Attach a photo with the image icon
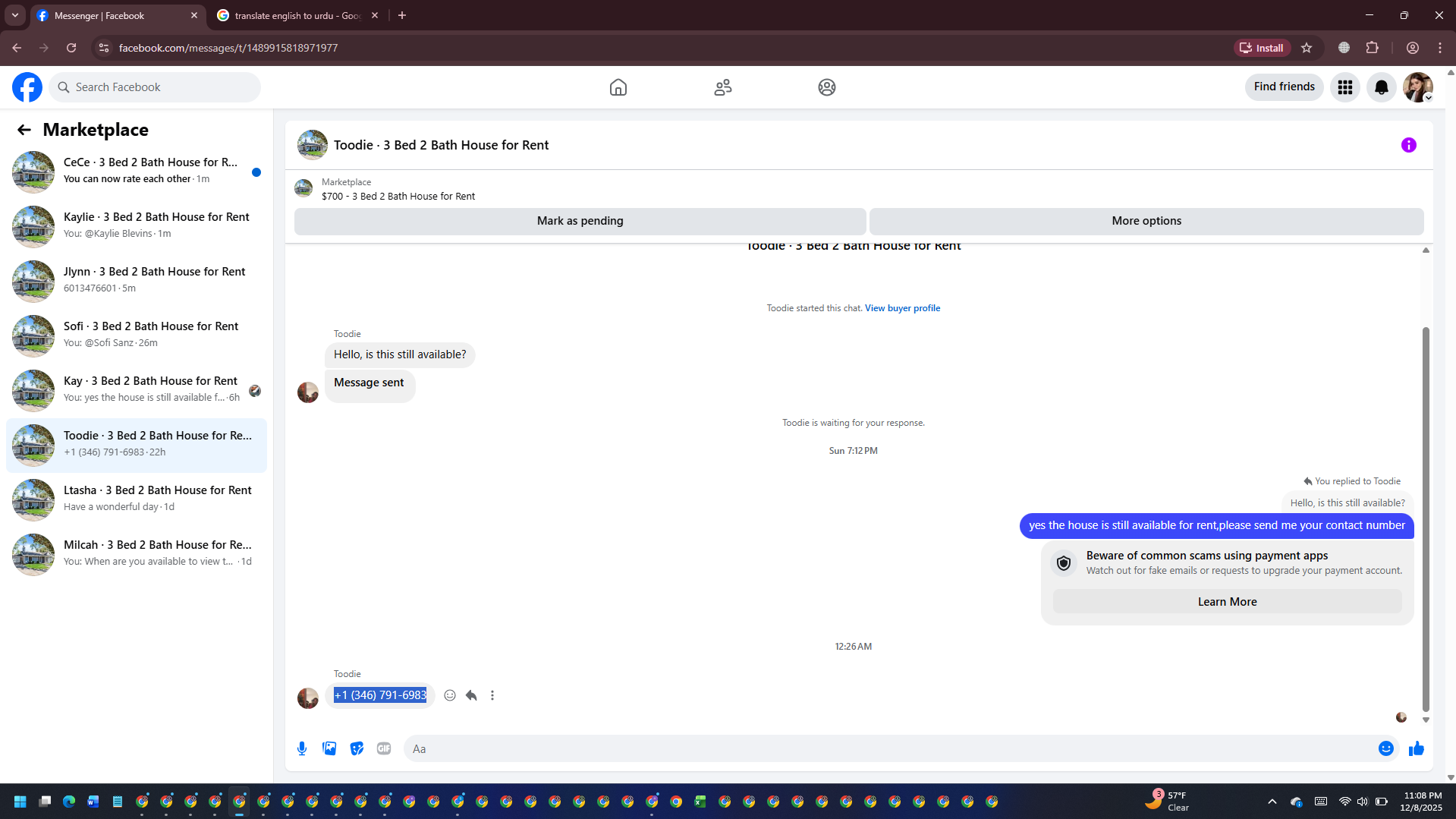1456x819 pixels. [x=329, y=748]
